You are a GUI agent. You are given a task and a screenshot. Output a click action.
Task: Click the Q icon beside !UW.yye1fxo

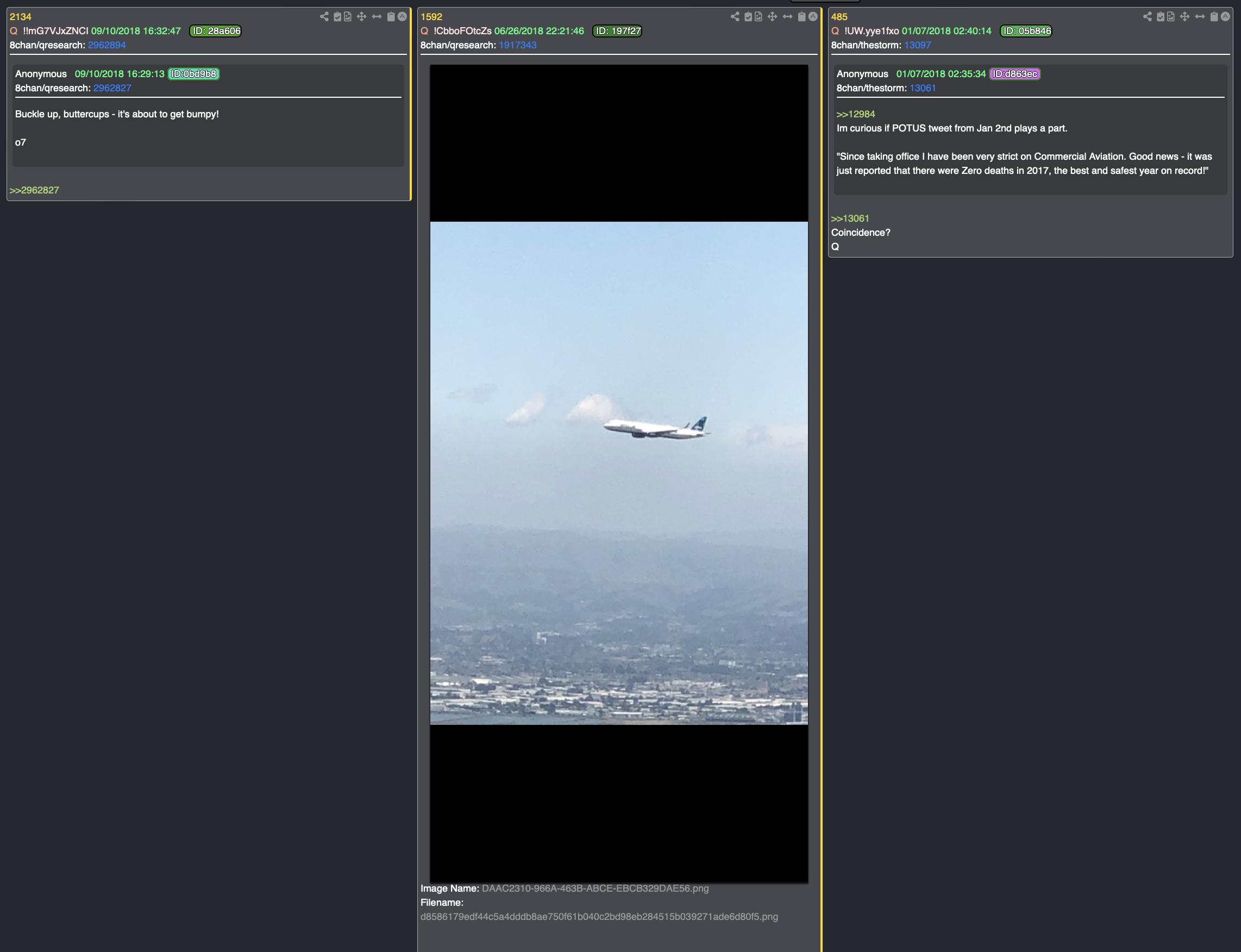tap(835, 31)
